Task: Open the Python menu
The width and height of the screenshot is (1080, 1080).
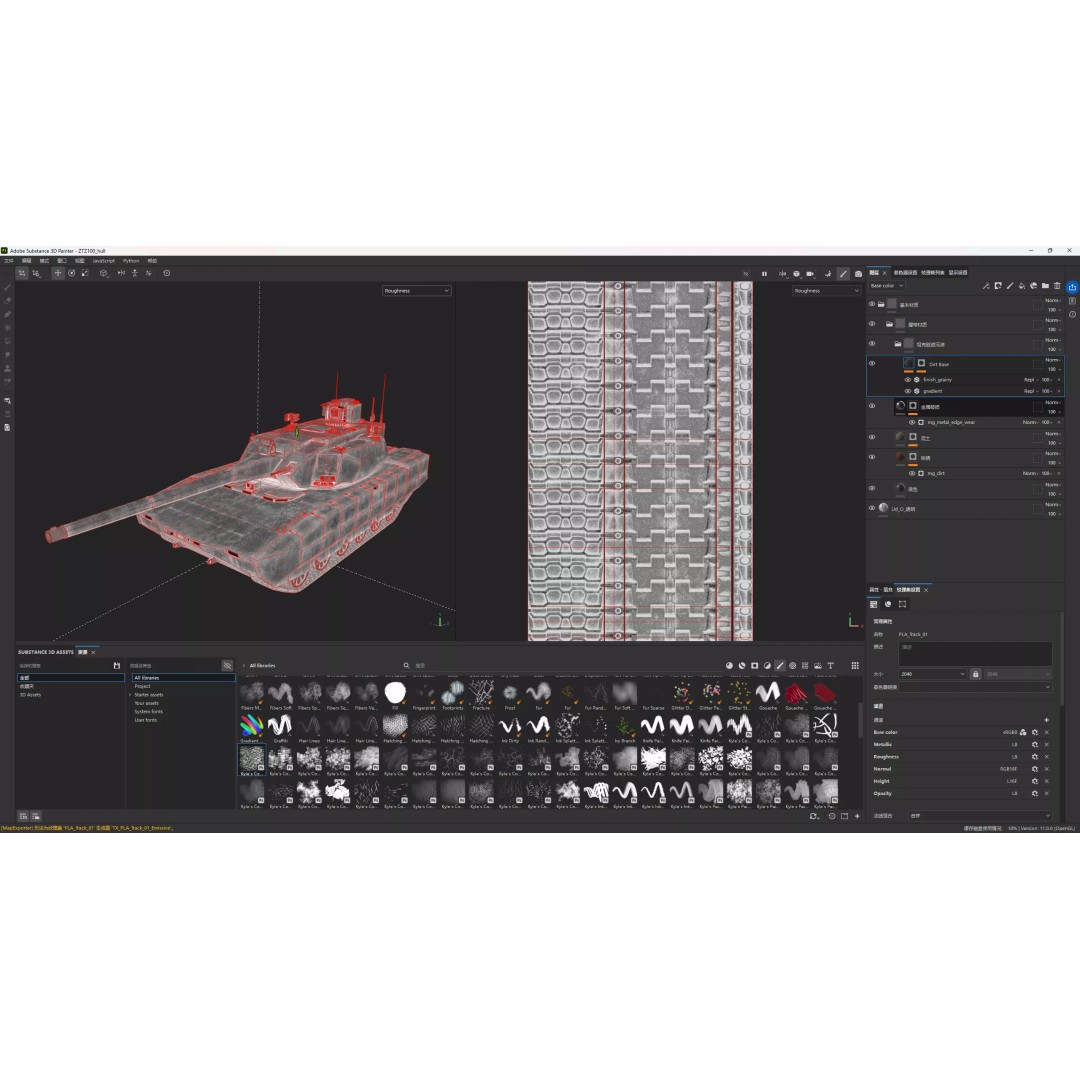Action: 131,260
